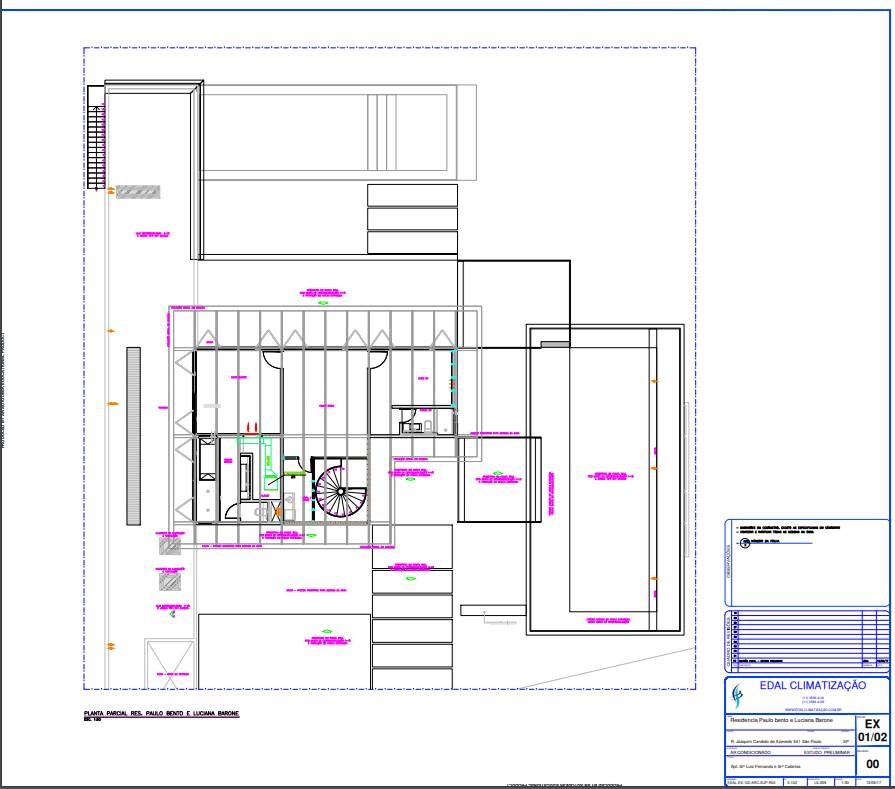Screen dimensions: 895x789
Task: Select the Residencia Paulo Bento e Luciana Barone field
Action: 781,720
